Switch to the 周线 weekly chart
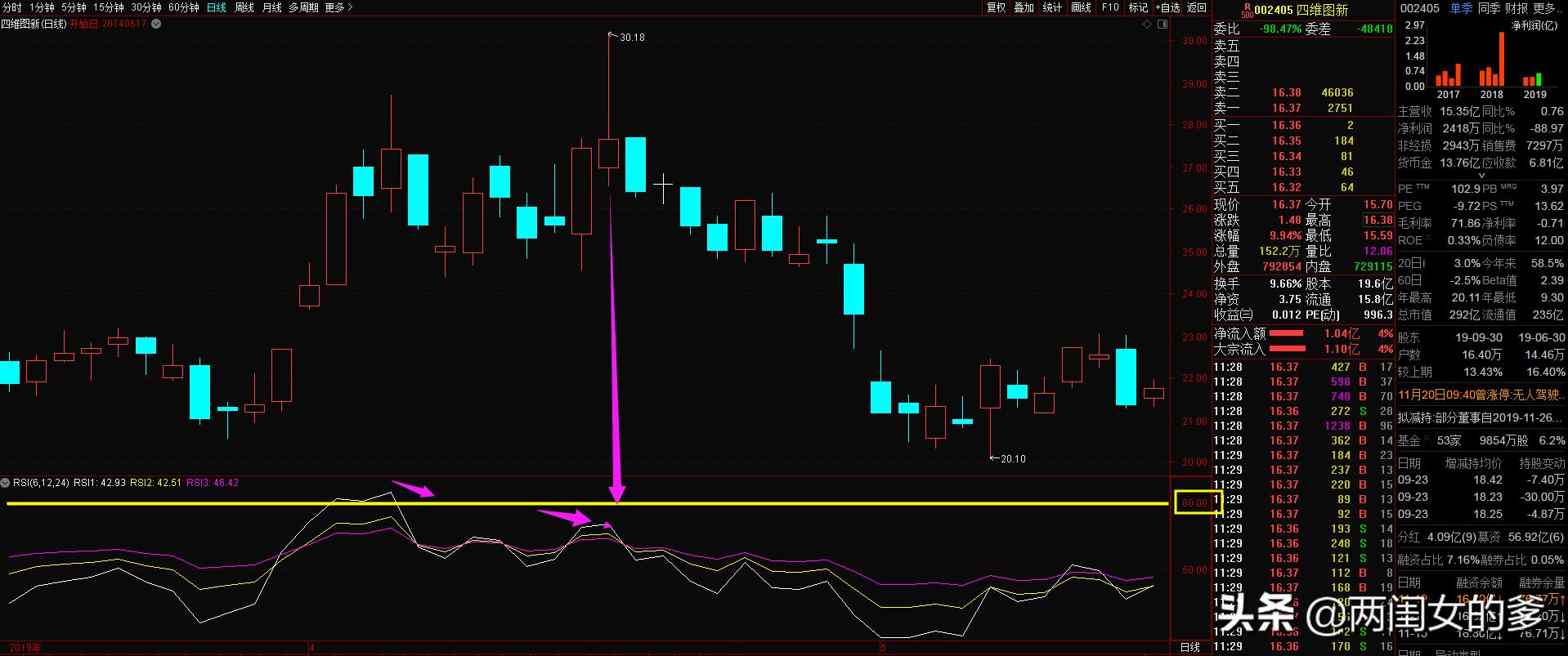 click(x=244, y=7)
